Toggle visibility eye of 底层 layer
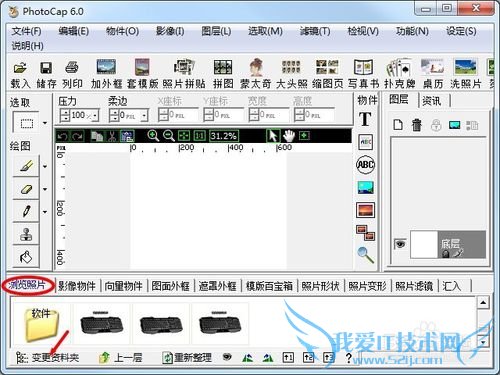 pyautogui.click(x=400, y=244)
